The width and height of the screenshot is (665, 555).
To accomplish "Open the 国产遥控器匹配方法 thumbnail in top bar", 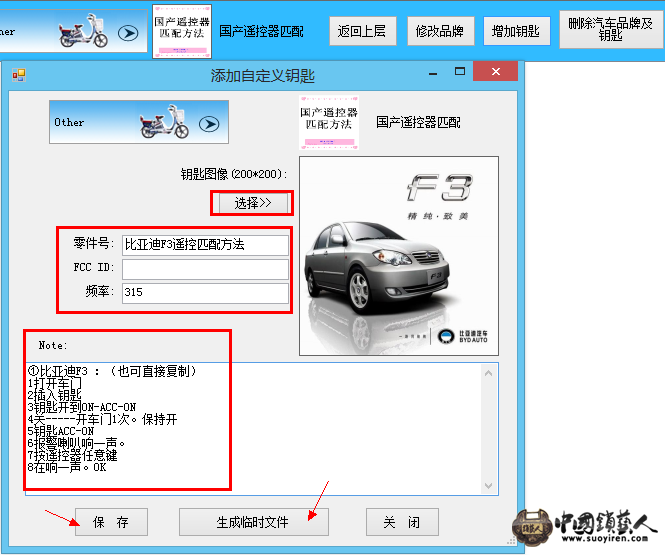I will pyautogui.click(x=182, y=31).
